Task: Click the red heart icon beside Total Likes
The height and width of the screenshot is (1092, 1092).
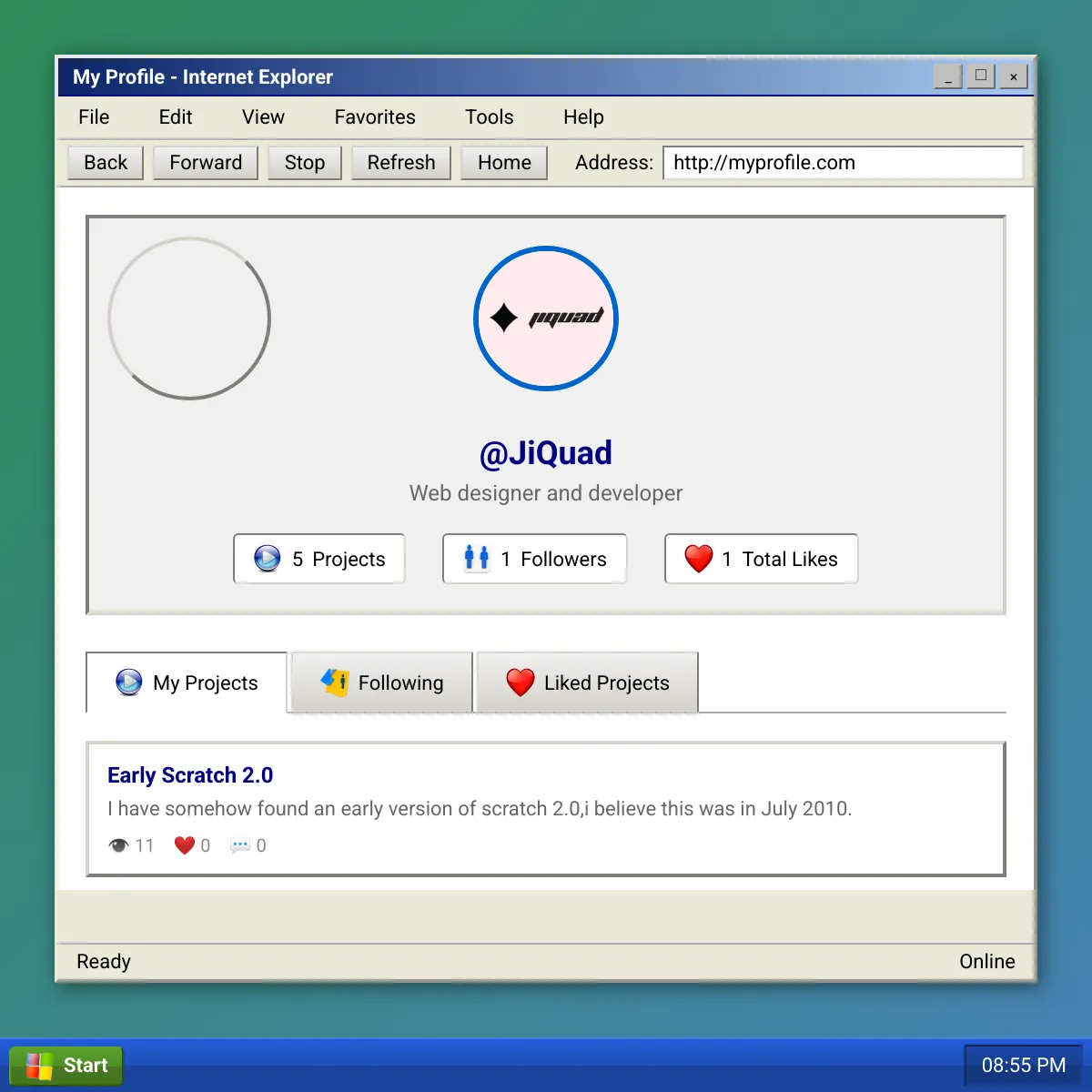Action: pyautogui.click(x=698, y=558)
